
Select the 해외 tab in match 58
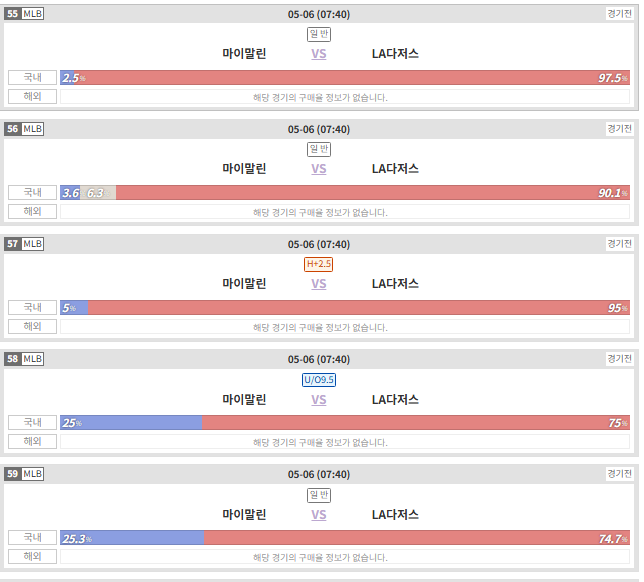coord(32,441)
